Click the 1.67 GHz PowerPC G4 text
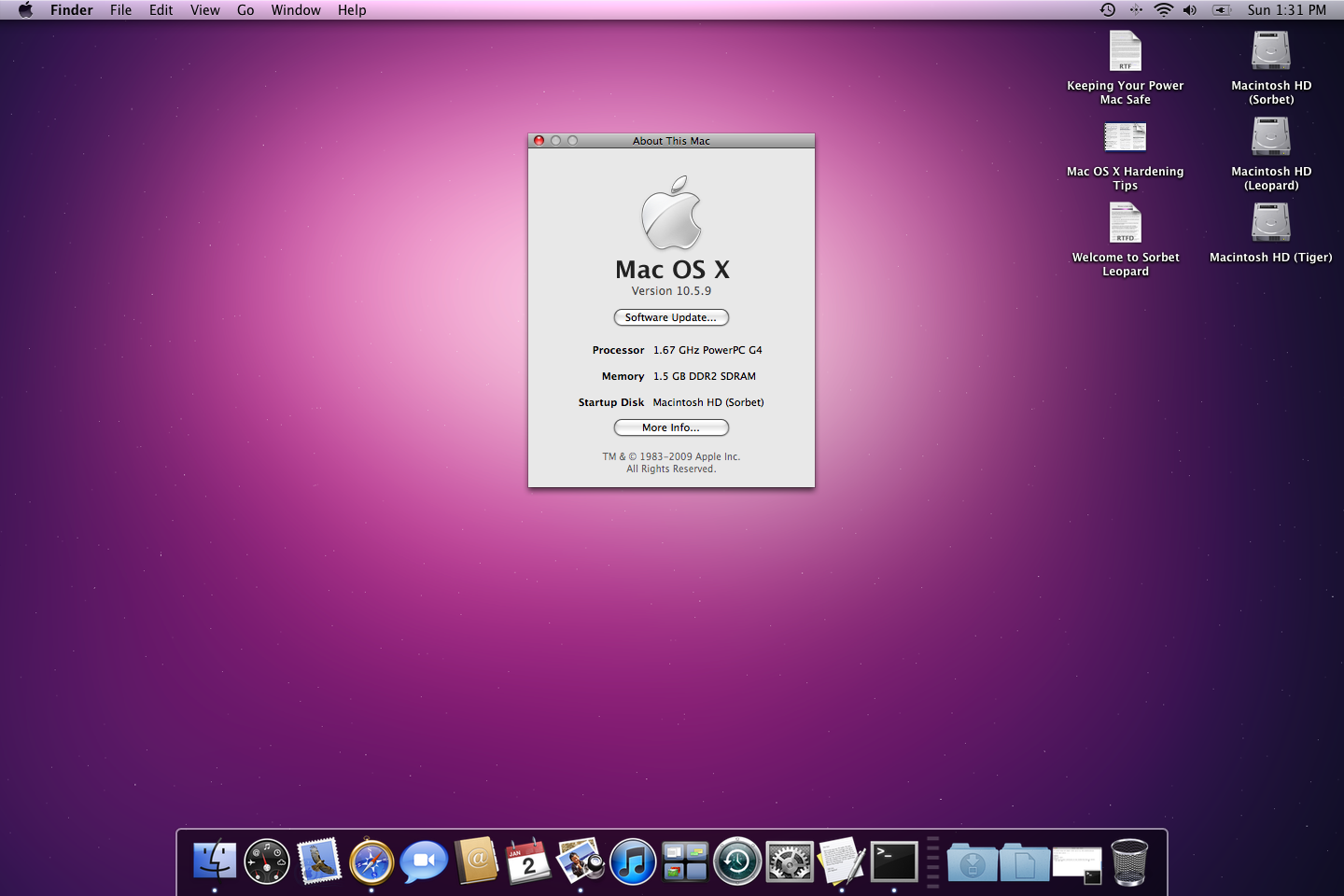Image resolution: width=1344 pixels, height=896 pixels. (x=707, y=350)
